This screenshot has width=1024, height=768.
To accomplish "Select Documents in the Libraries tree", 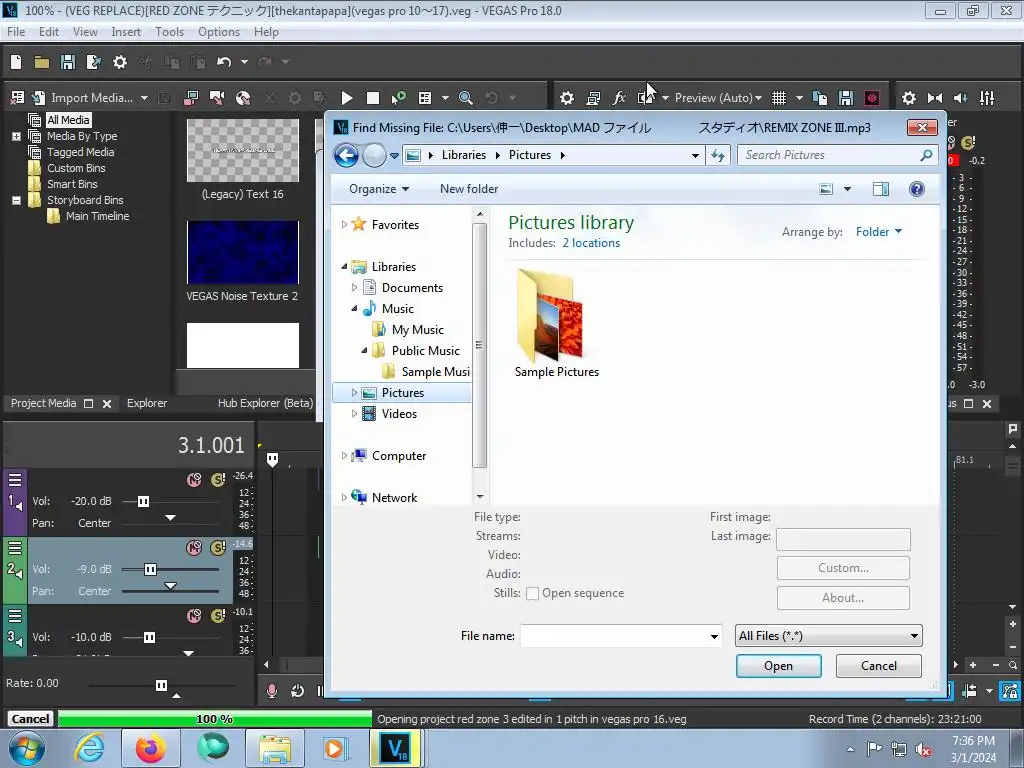I will (411, 288).
